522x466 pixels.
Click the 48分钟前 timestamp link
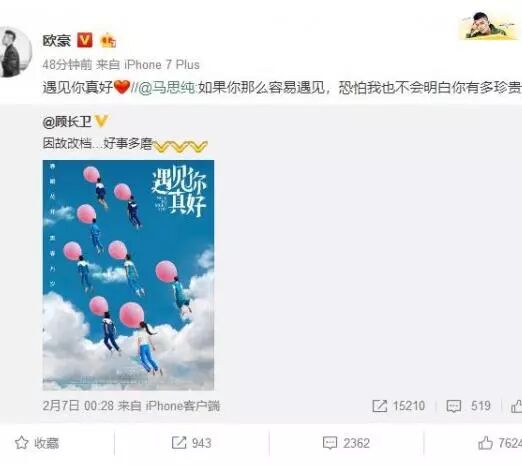tap(67, 65)
